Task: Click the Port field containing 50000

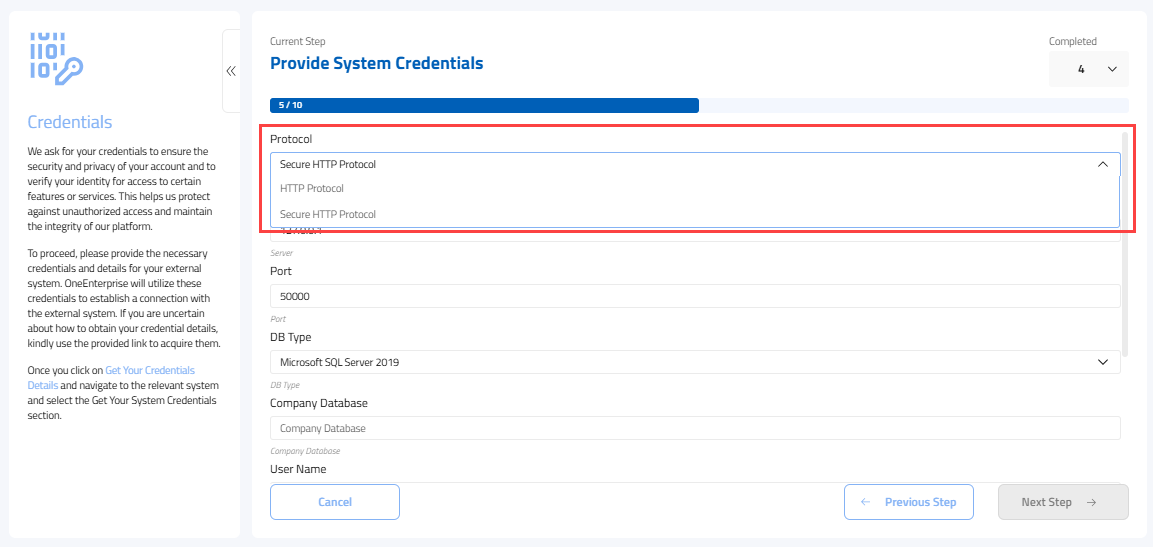Action: [694, 296]
